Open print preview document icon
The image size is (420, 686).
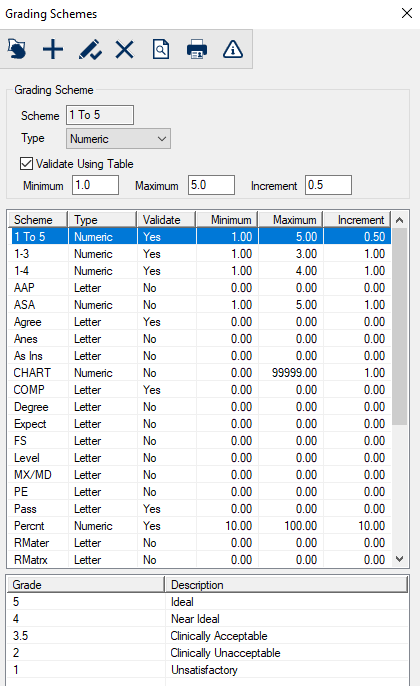(161, 49)
